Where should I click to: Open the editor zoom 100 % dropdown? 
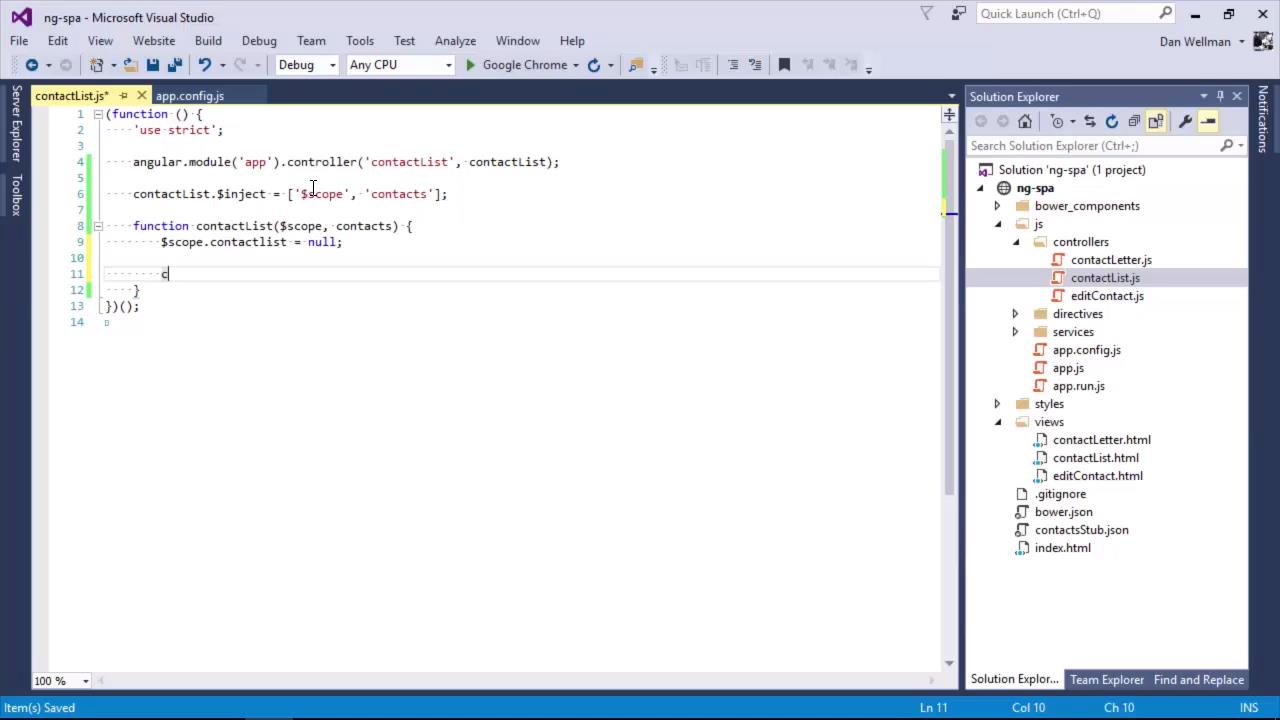pyautogui.click(x=85, y=681)
